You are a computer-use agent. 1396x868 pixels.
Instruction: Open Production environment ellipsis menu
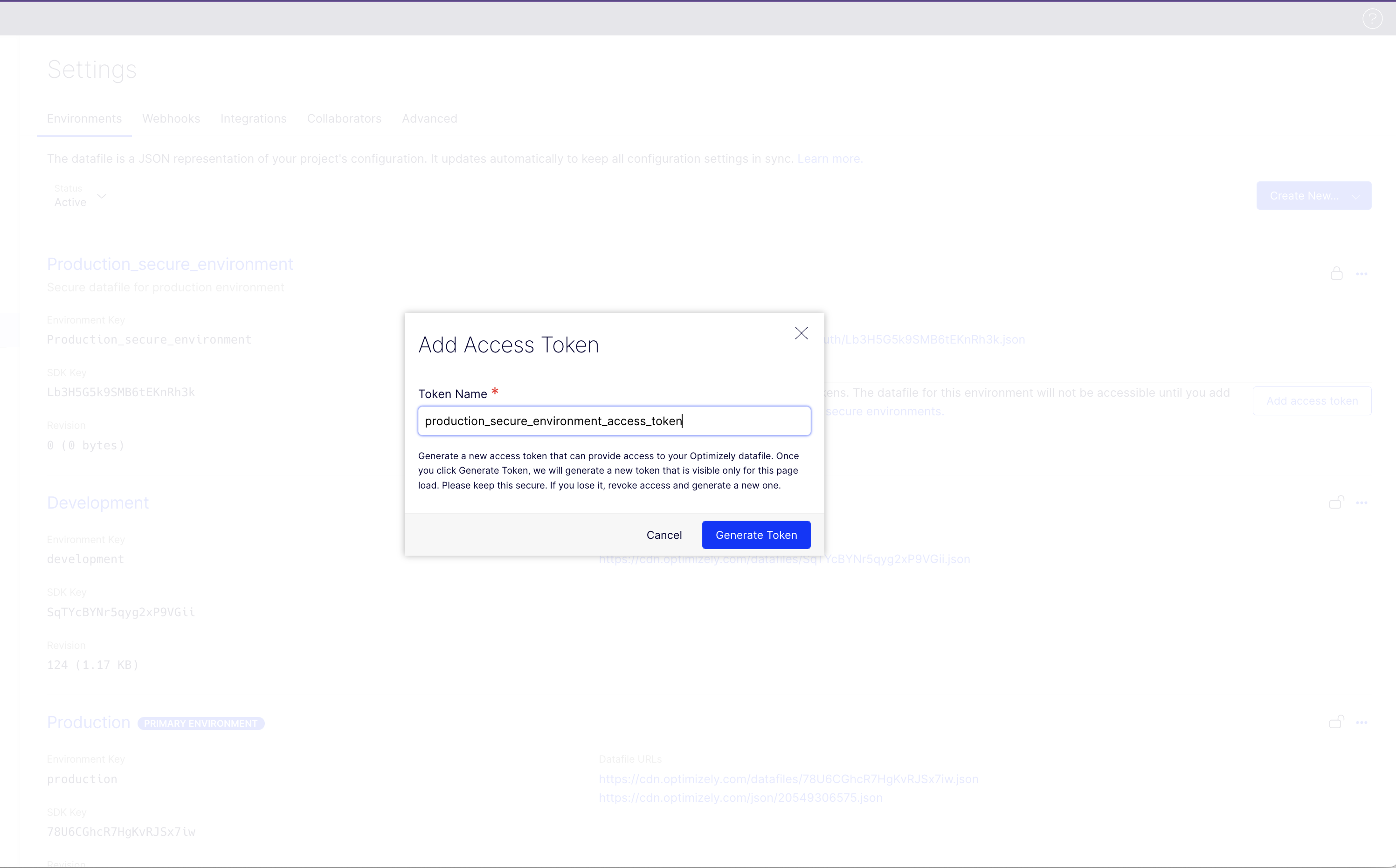tap(1361, 722)
